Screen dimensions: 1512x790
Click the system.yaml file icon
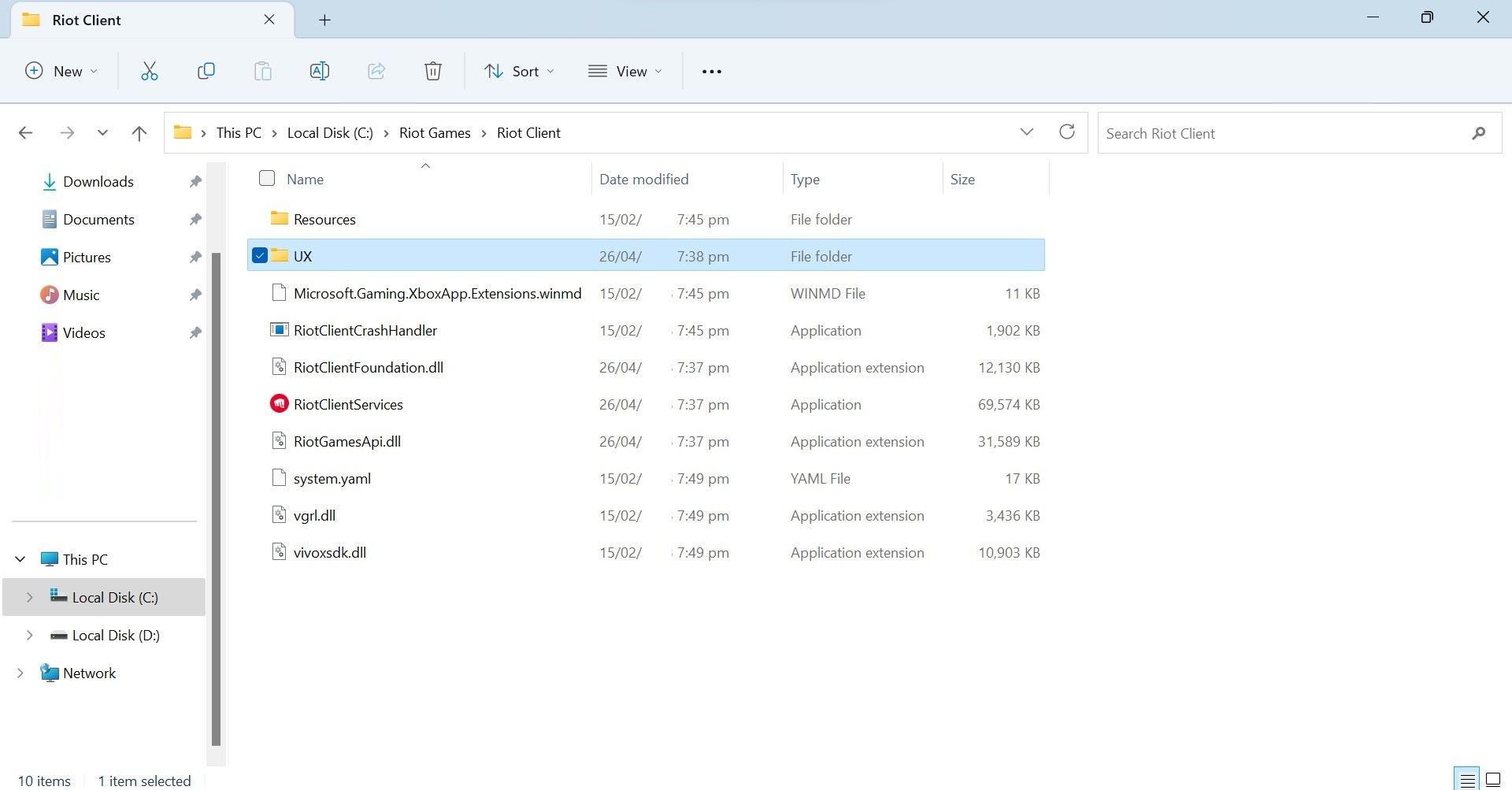[279, 477]
